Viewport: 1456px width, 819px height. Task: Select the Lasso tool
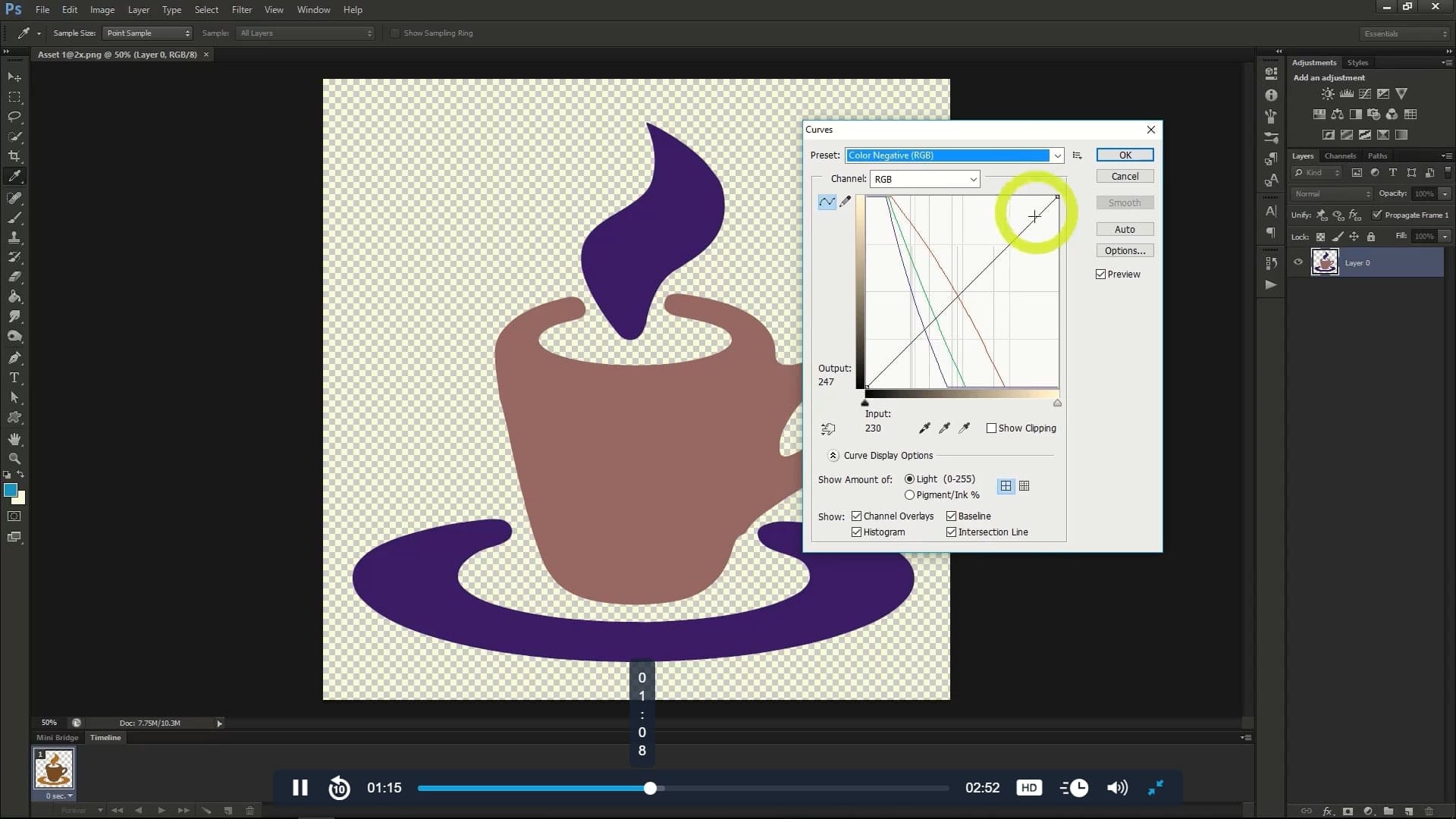click(x=14, y=117)
